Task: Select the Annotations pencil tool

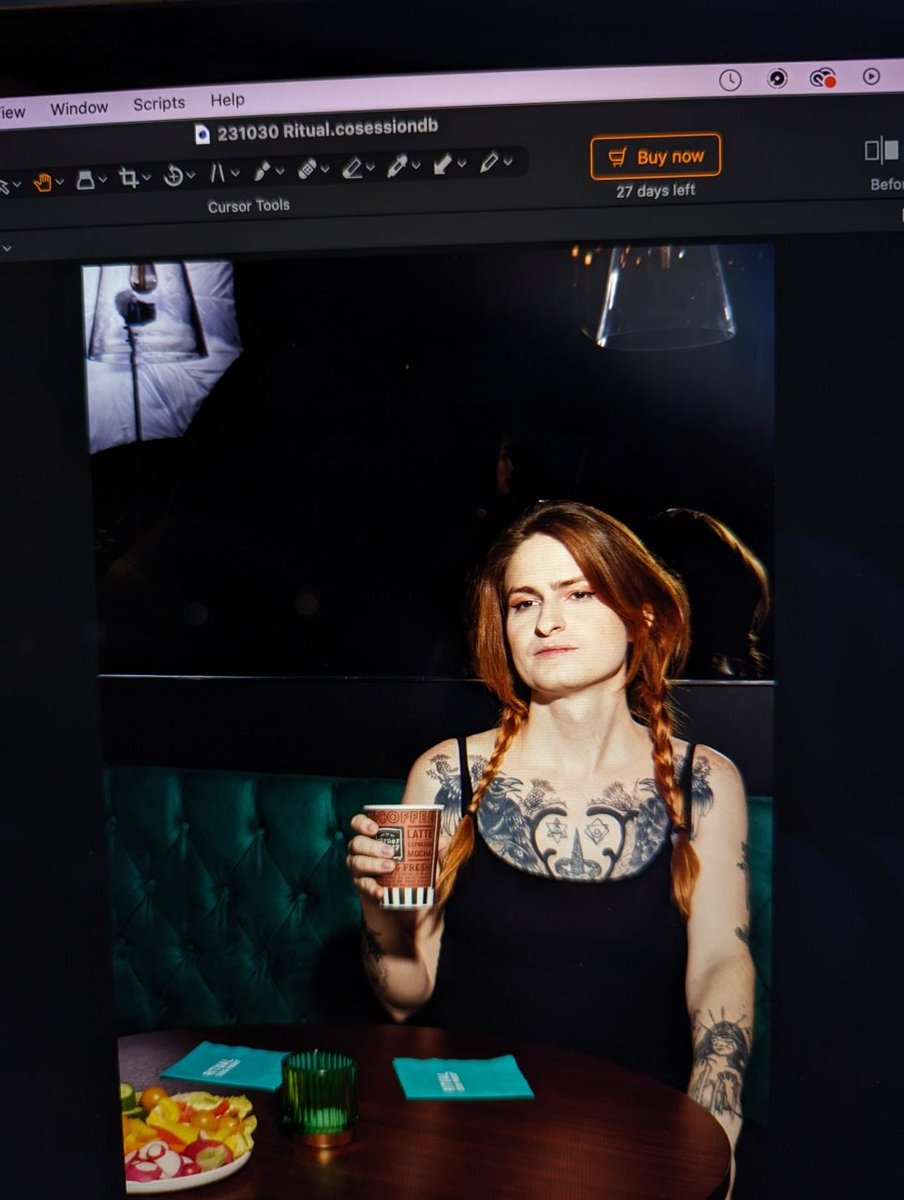Action: pyautogui.click(x=488, y=162)
